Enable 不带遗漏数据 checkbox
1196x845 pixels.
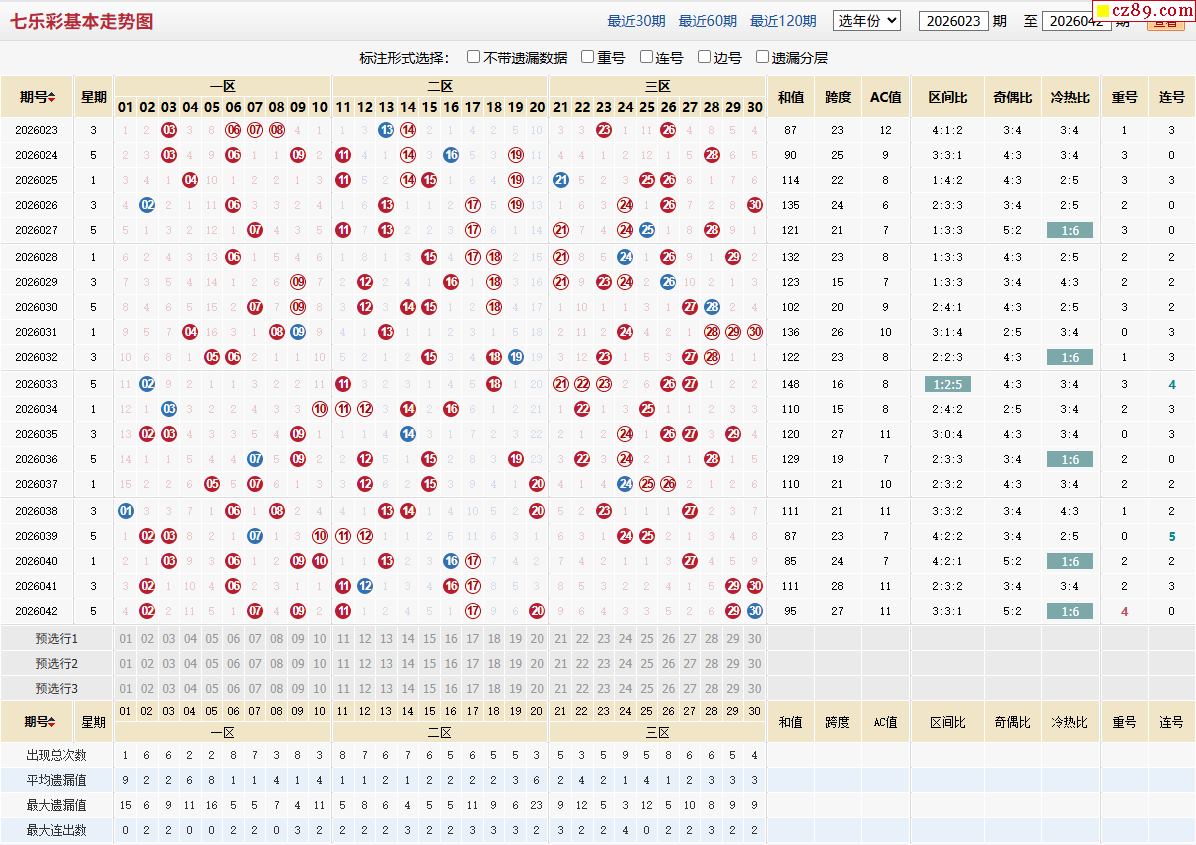click(474, 57)
